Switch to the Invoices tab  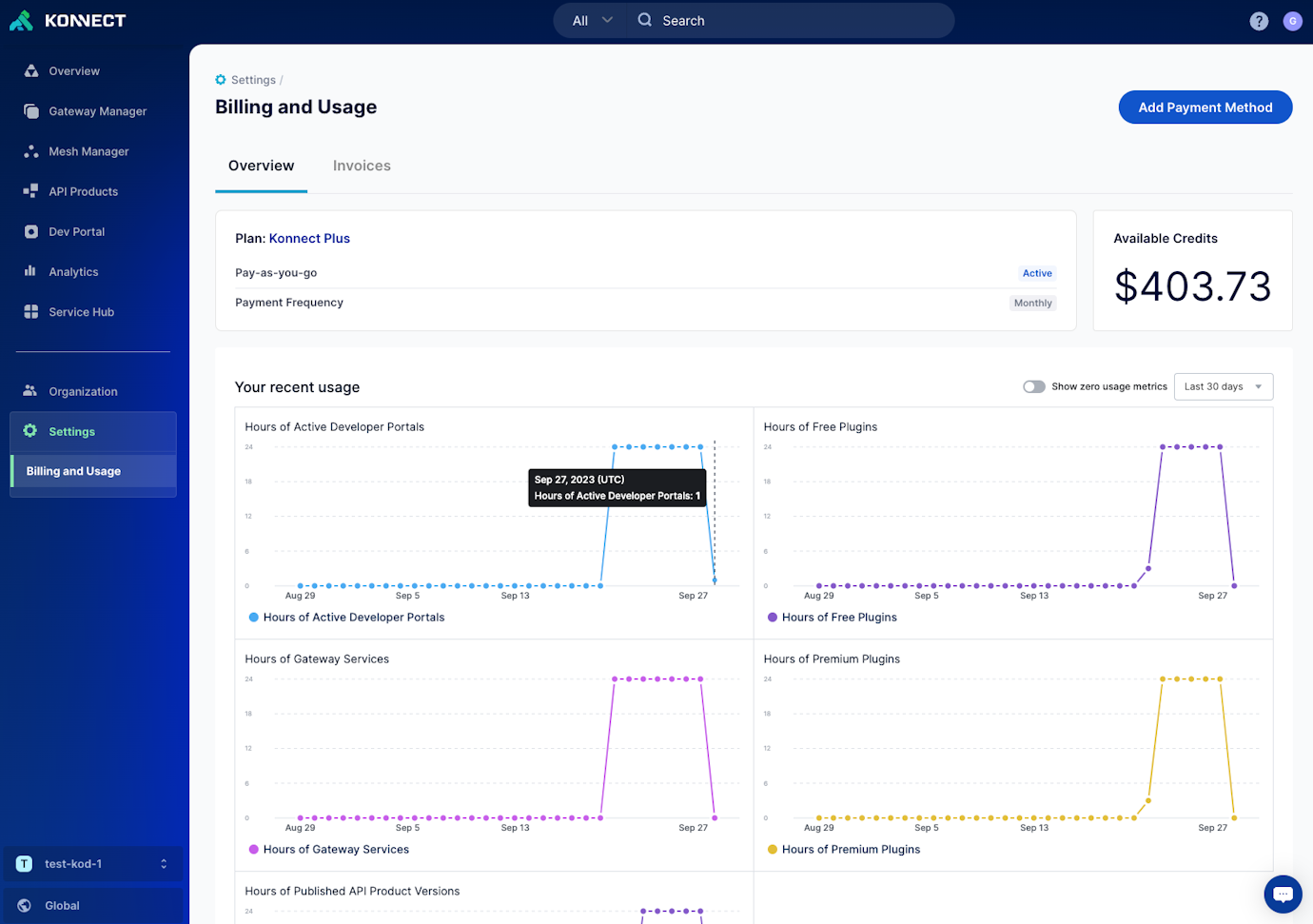pyautogui.click(x=362, y=165)
